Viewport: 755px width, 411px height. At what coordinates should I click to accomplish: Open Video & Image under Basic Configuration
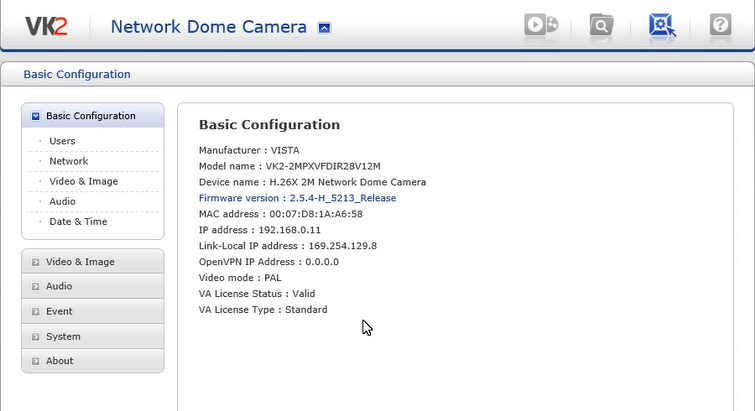83,181
